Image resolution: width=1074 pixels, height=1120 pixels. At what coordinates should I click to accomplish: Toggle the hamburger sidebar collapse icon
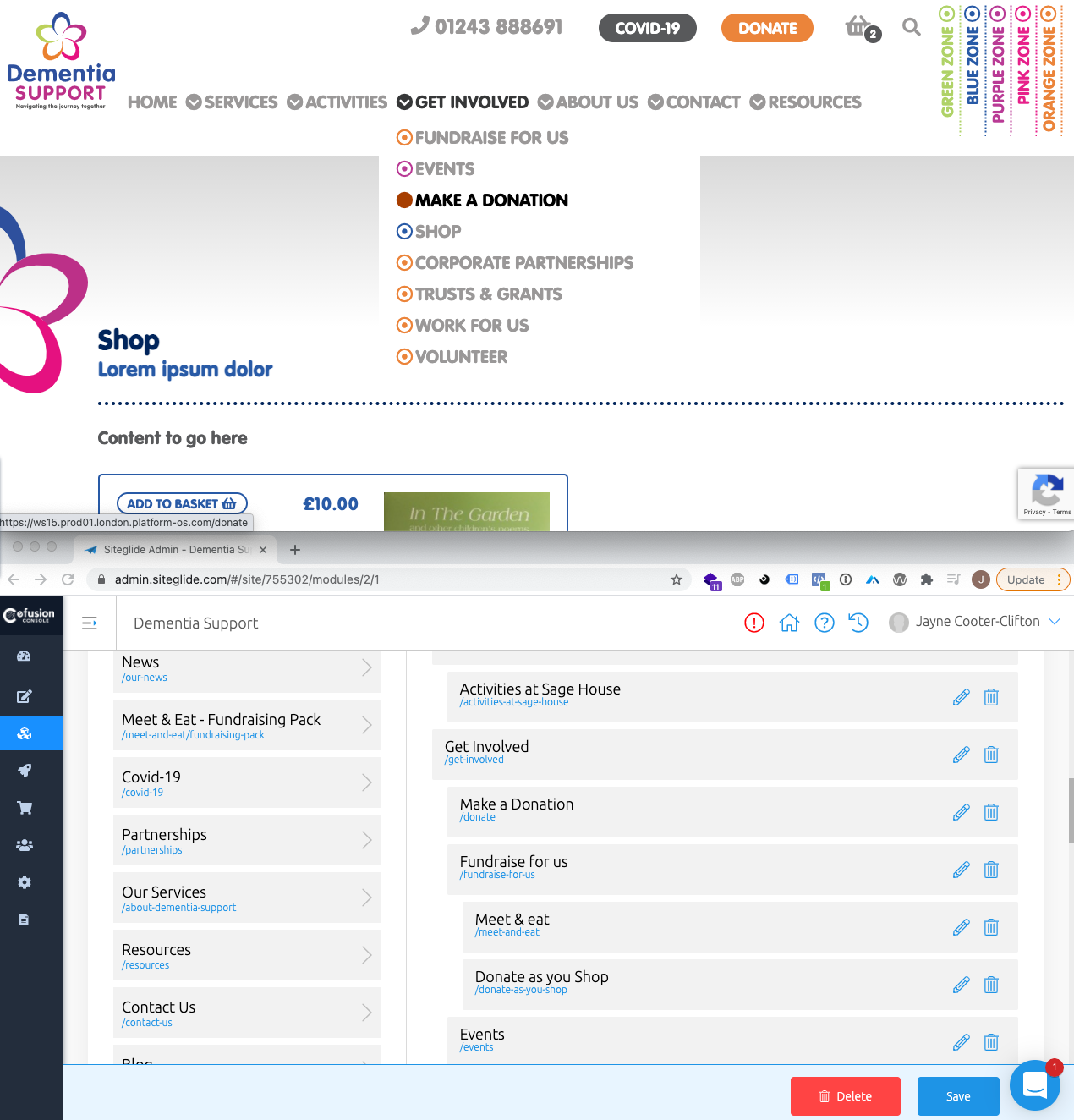[90, 623]
